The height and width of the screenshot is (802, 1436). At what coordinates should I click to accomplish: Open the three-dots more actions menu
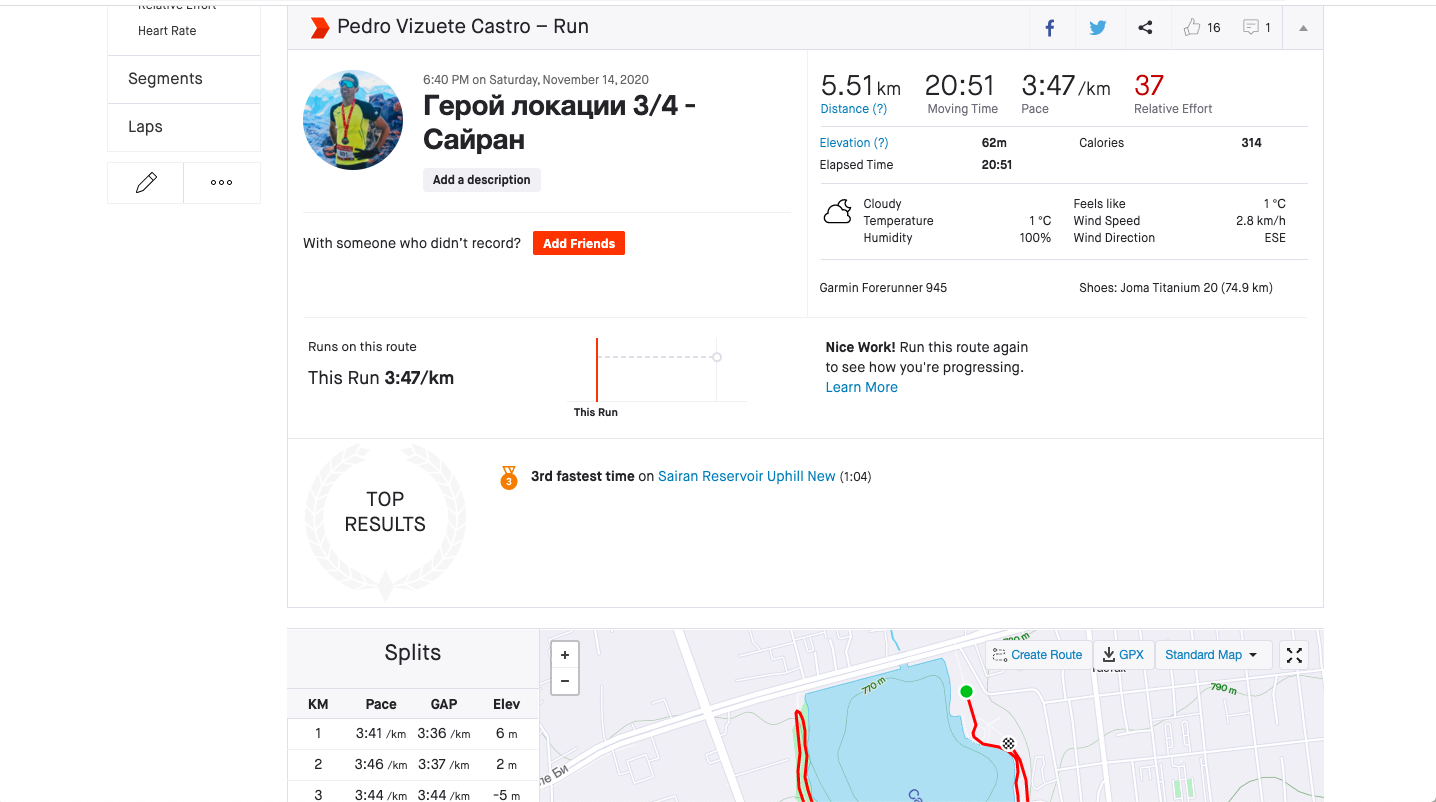pyautogui.click(x=222, y=183)
